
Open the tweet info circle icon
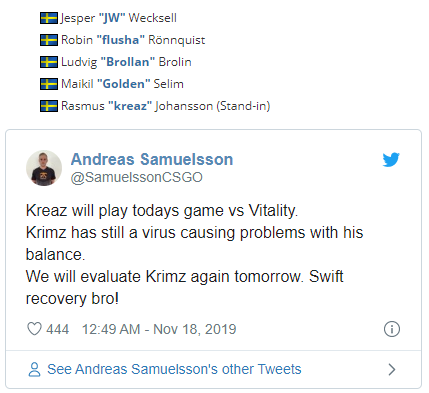pyautogui.click(x=392, y=329)
